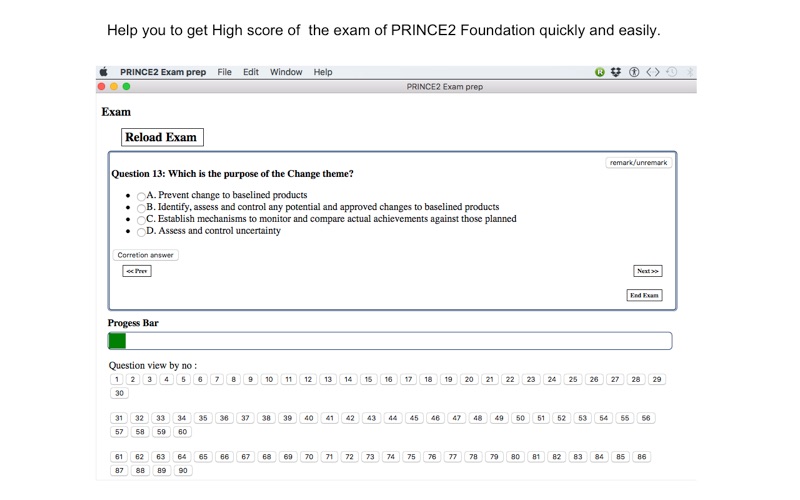Advance with the Next button
The height and width of the screenshot is (500, 800).
click(647, 271)
